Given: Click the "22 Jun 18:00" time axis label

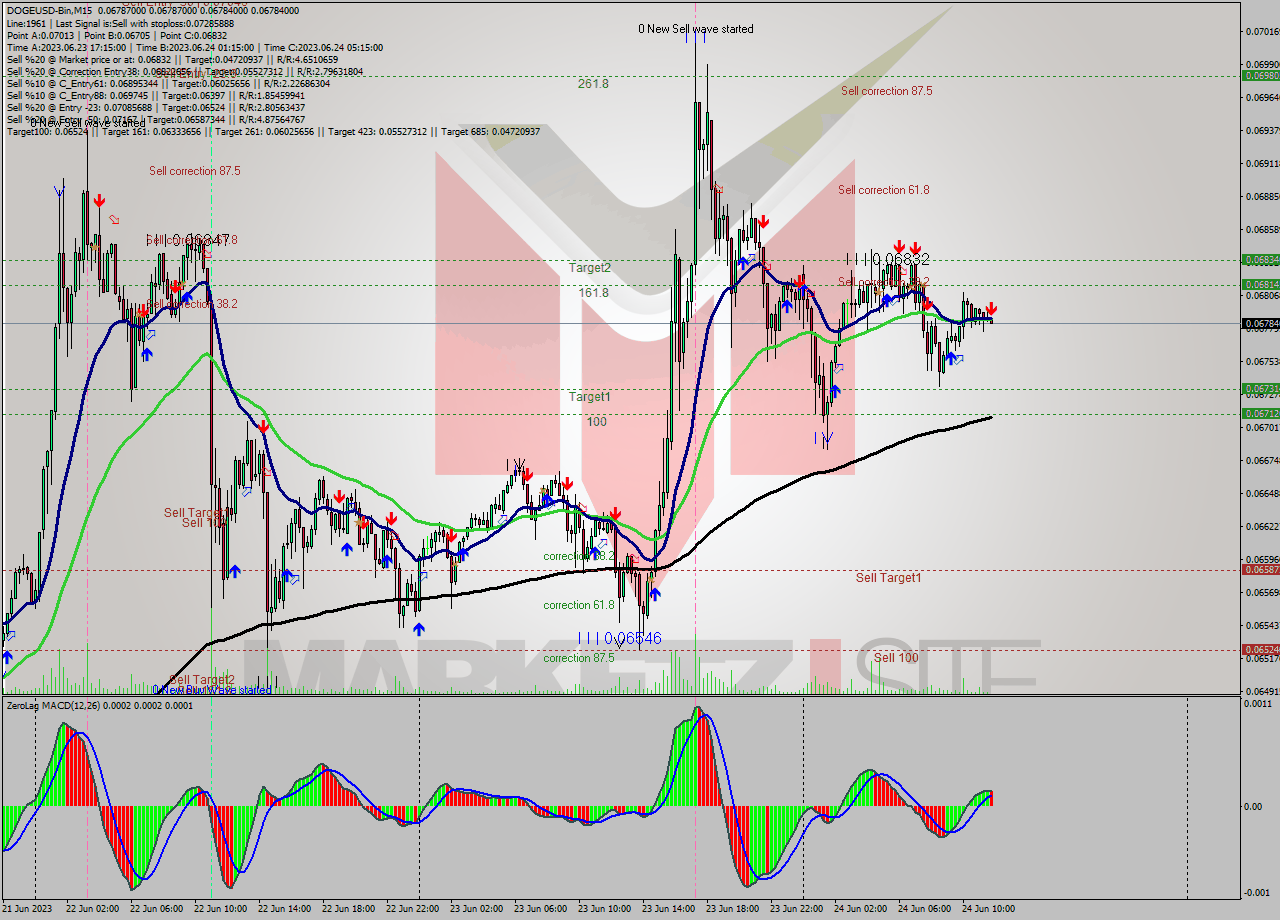Looking at the screenshot, I should pos(348,909).
